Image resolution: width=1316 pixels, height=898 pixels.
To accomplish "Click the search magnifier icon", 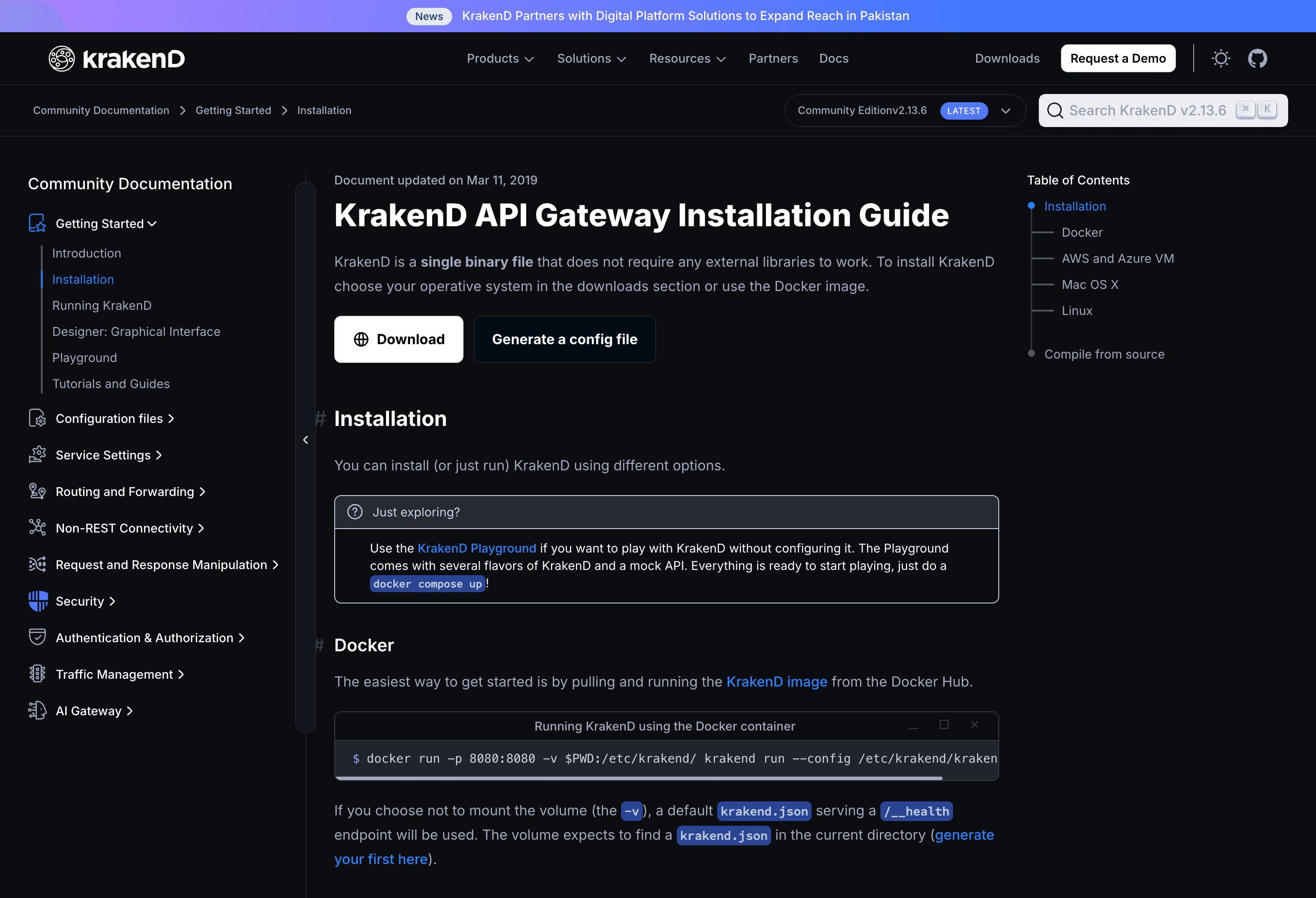I will point(1055,111).
